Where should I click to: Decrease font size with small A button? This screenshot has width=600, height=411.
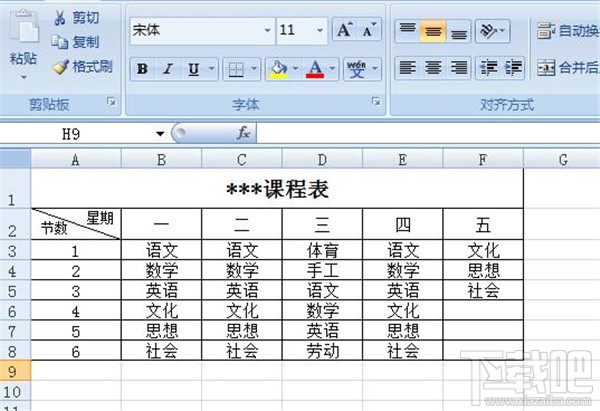click(369, 30)
